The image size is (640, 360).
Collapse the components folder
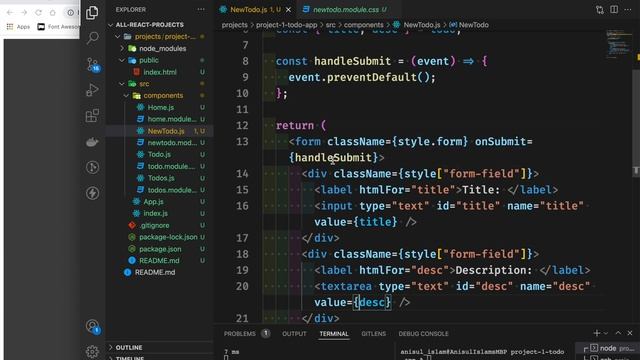tap(159, 96)
